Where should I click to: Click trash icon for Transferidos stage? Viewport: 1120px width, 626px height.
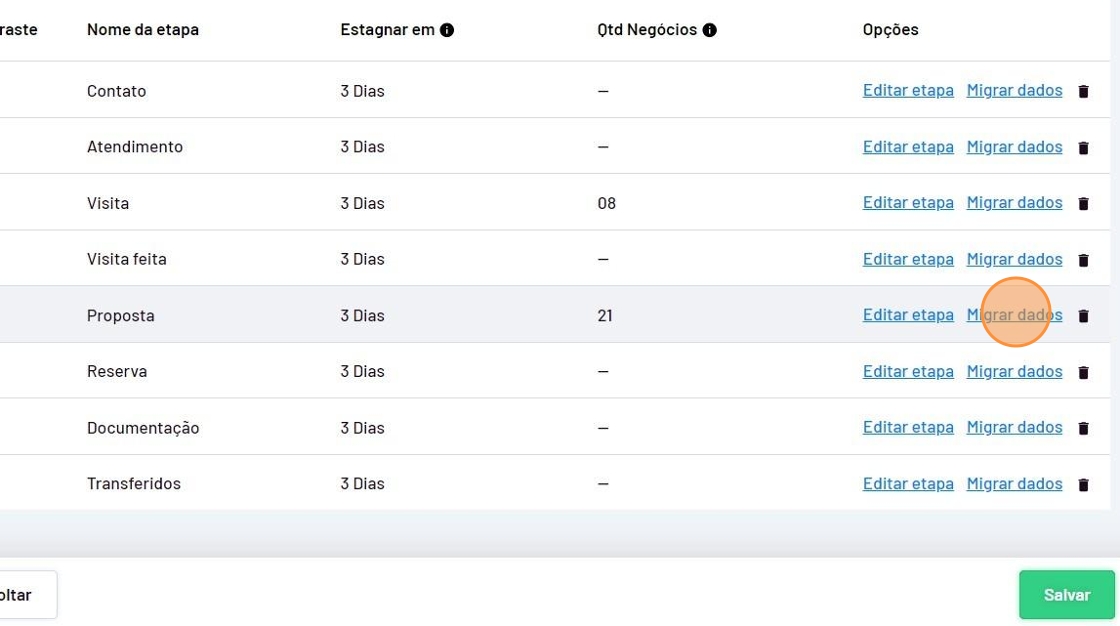tap(1083, 485)
